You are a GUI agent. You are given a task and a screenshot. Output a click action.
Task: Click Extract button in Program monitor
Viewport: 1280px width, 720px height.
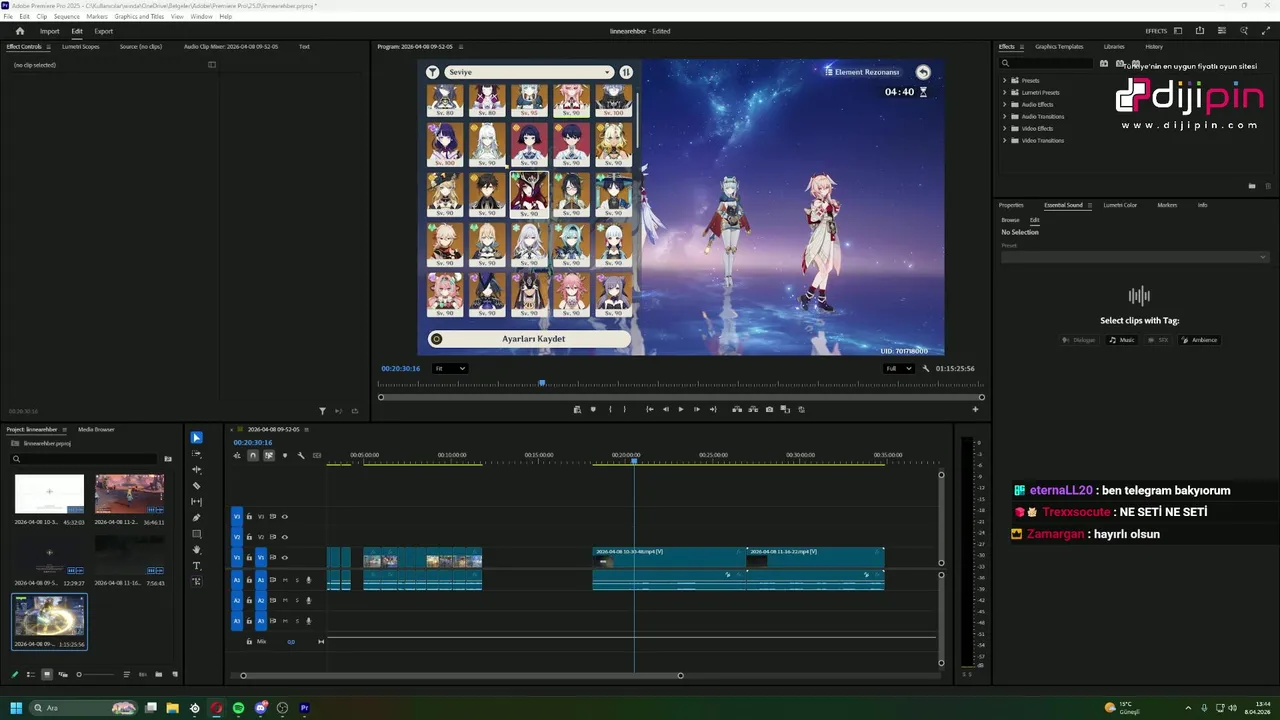tap(753, 409)
